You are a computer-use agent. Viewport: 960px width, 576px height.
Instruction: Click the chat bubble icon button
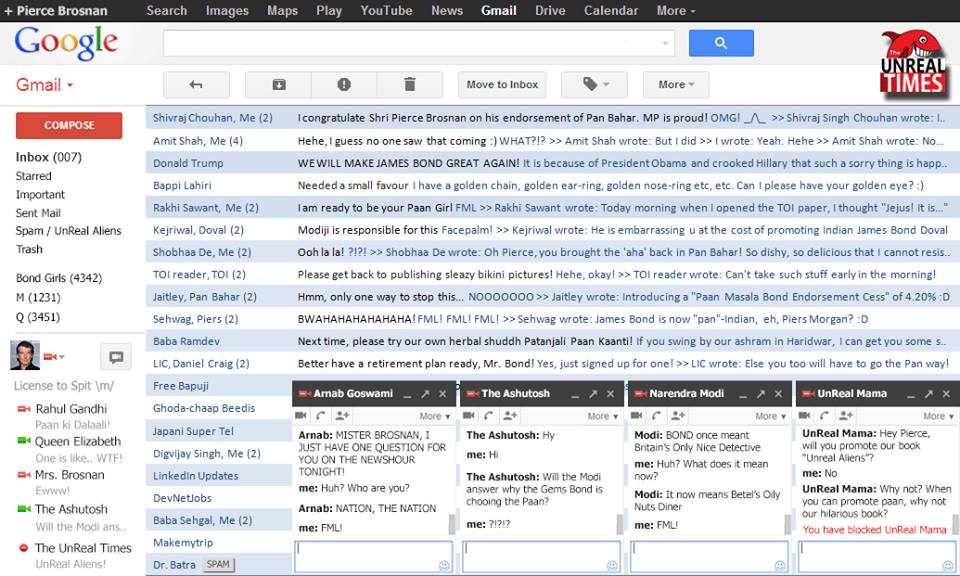click(x=116, y=356)
